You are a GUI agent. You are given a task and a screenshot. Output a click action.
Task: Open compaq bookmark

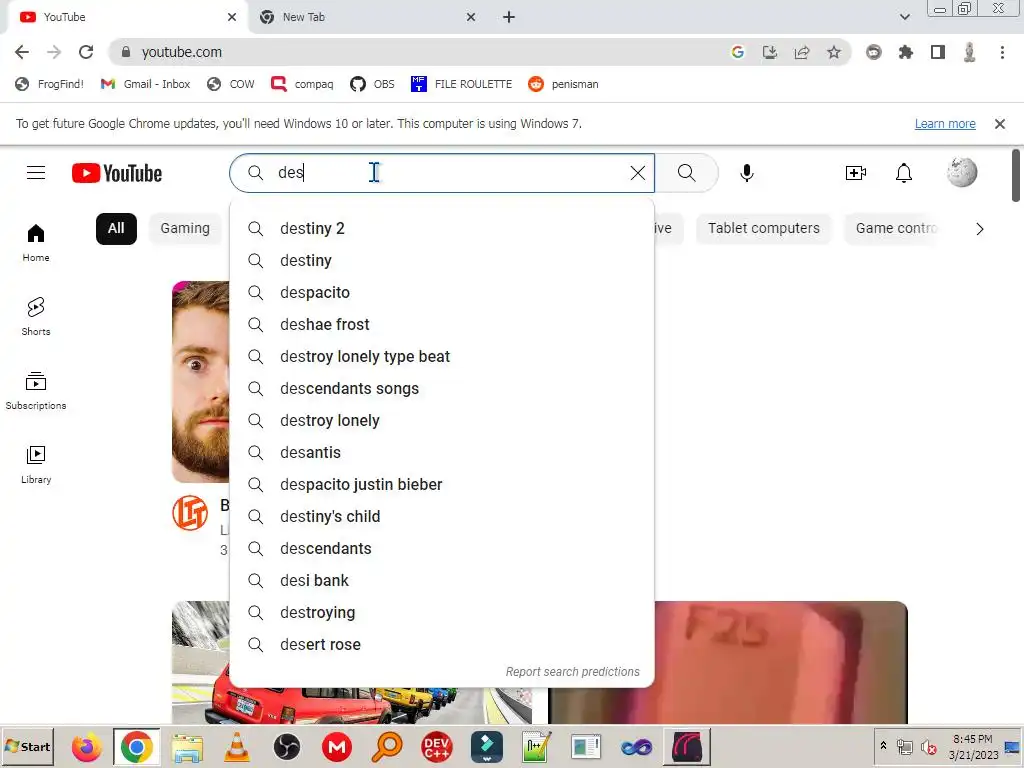pyautogui.click(x=302, y=84)
